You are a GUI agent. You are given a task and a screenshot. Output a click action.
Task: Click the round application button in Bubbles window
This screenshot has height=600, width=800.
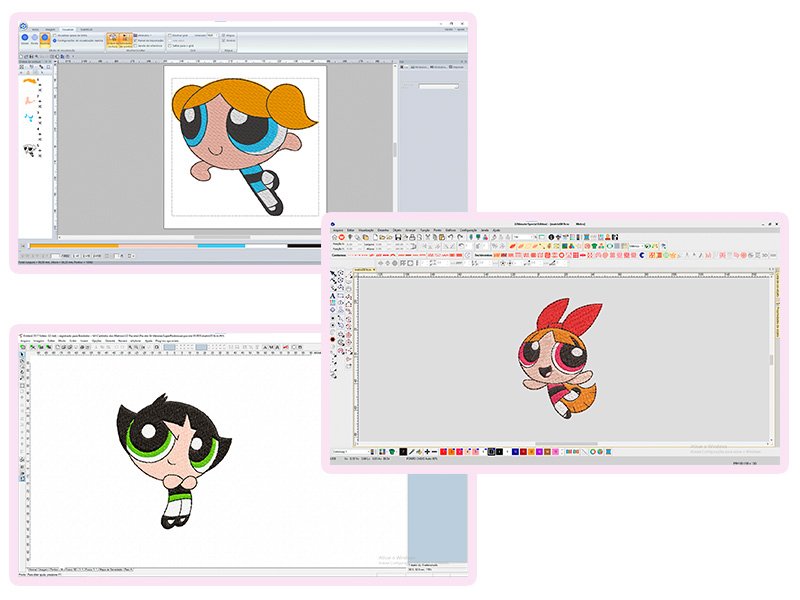pos(23,27)
